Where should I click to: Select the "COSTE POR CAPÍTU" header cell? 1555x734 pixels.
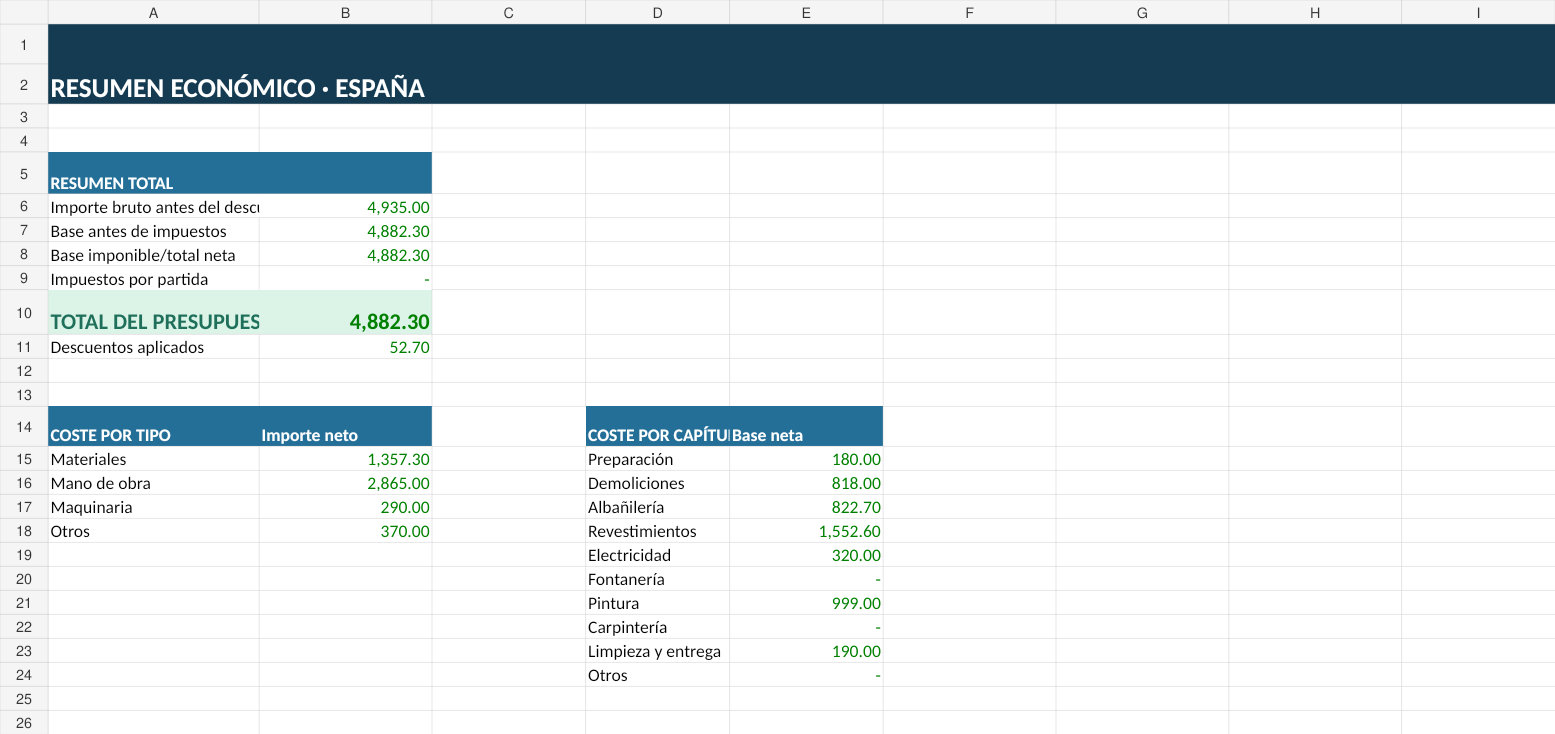pos(658,426)
